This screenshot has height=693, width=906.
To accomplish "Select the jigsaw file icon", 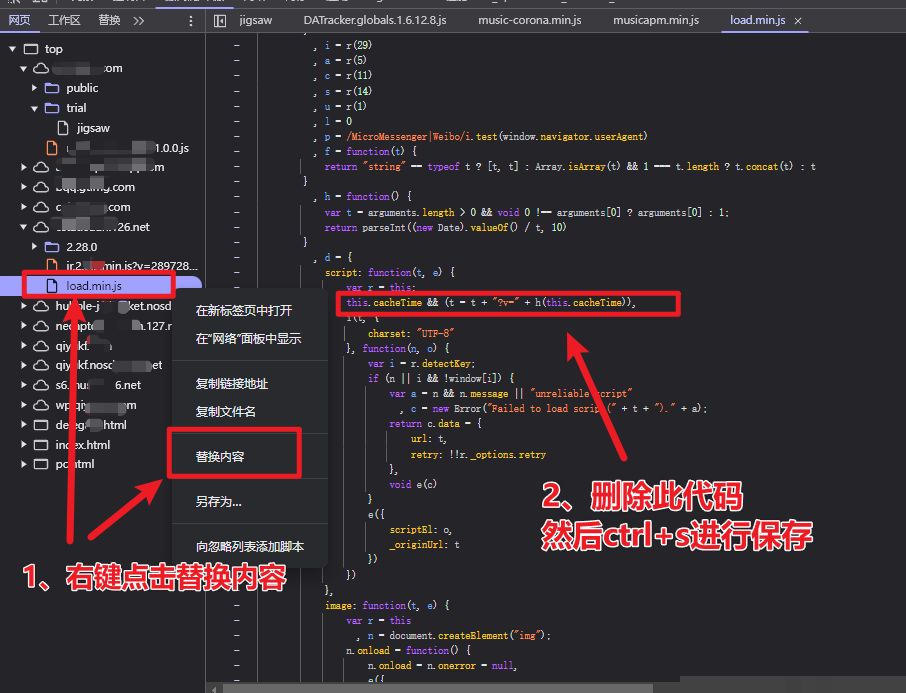I will point(62,128).
